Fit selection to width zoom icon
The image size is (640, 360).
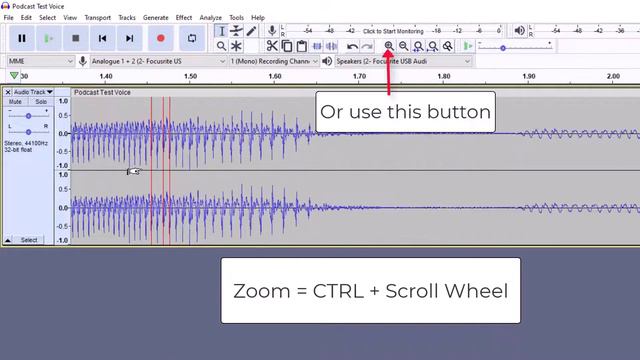(x=418, y=46)
